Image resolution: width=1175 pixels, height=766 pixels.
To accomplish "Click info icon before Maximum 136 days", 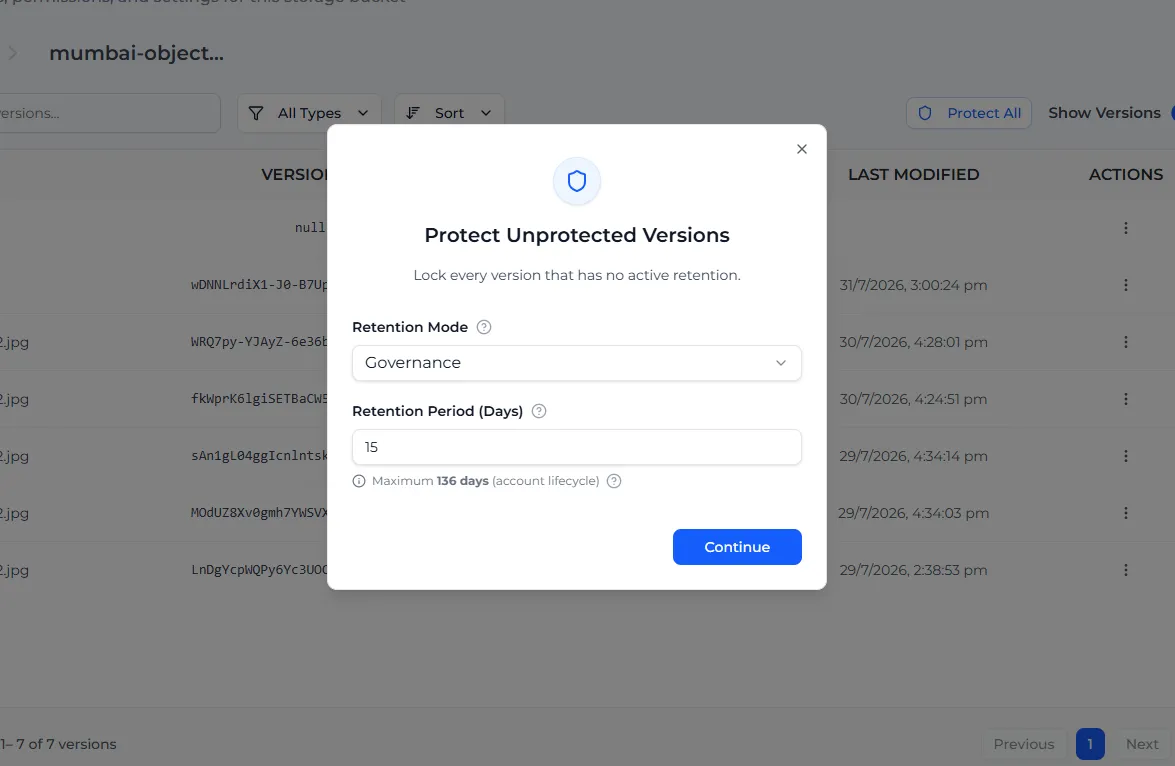I will click(359, 481).
